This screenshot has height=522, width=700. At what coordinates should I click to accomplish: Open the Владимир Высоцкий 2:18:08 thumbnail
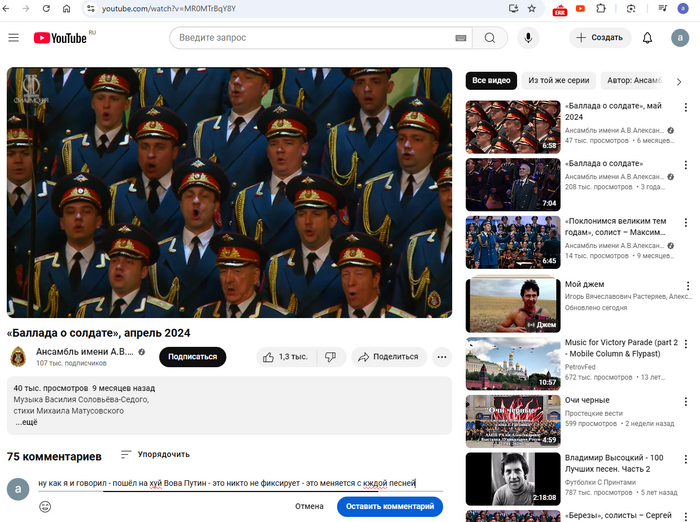pyautogui.click(x=513, y=479)
